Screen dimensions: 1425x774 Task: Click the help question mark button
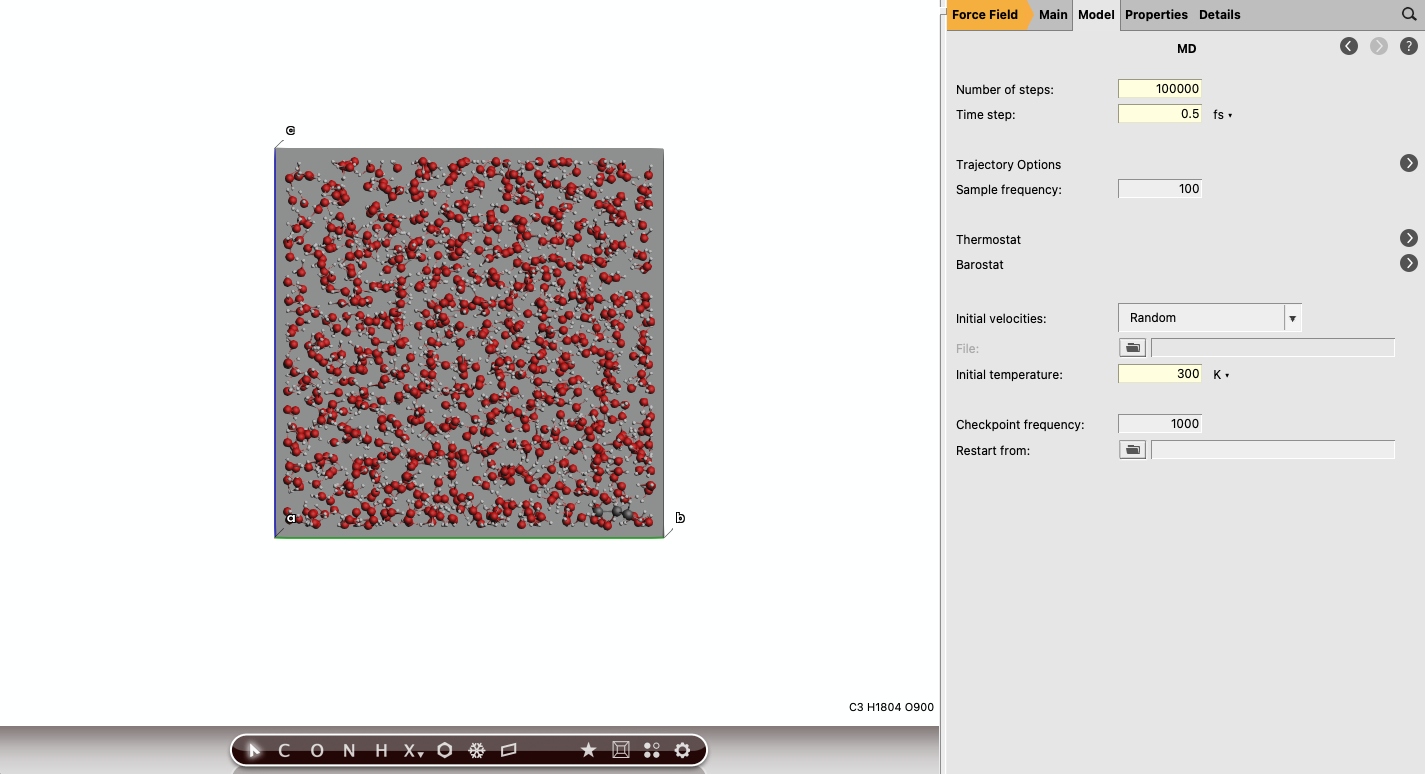1409,46
